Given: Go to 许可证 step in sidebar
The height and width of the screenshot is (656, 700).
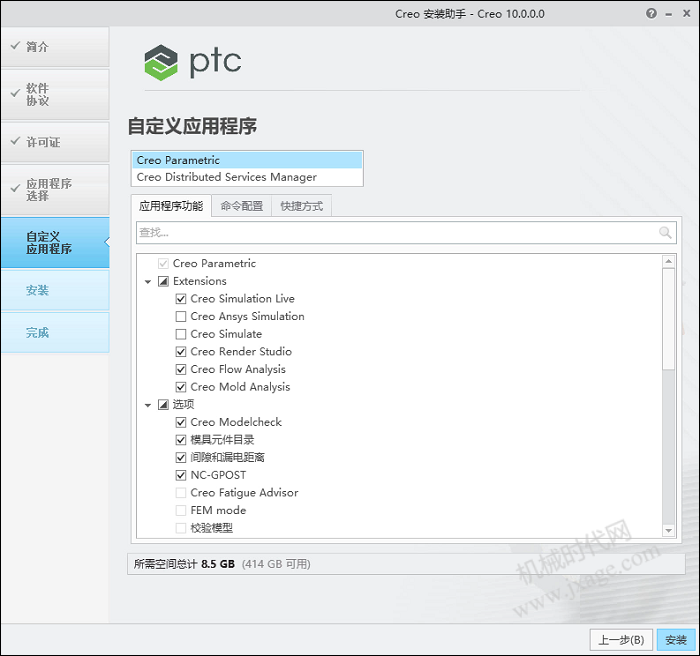Looking at the screenshot, I should (x=54, y=142).
